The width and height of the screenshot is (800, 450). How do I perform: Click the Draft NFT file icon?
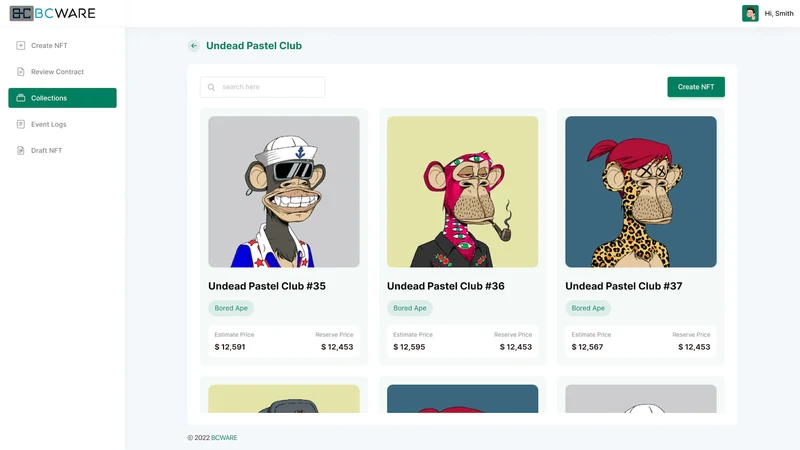click(20, 151)
